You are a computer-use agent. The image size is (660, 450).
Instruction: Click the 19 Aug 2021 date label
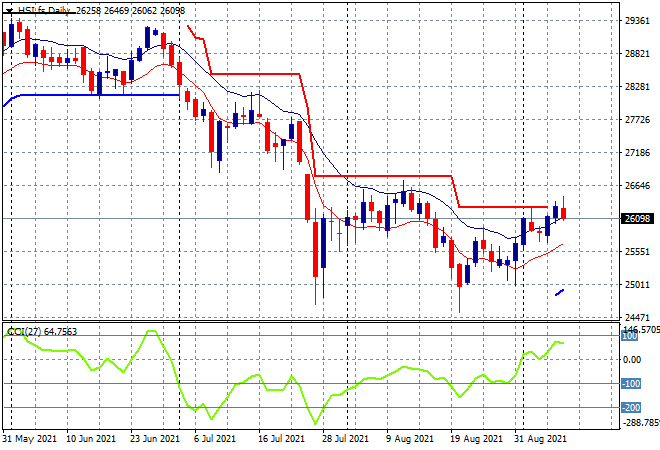click(476, 439)
